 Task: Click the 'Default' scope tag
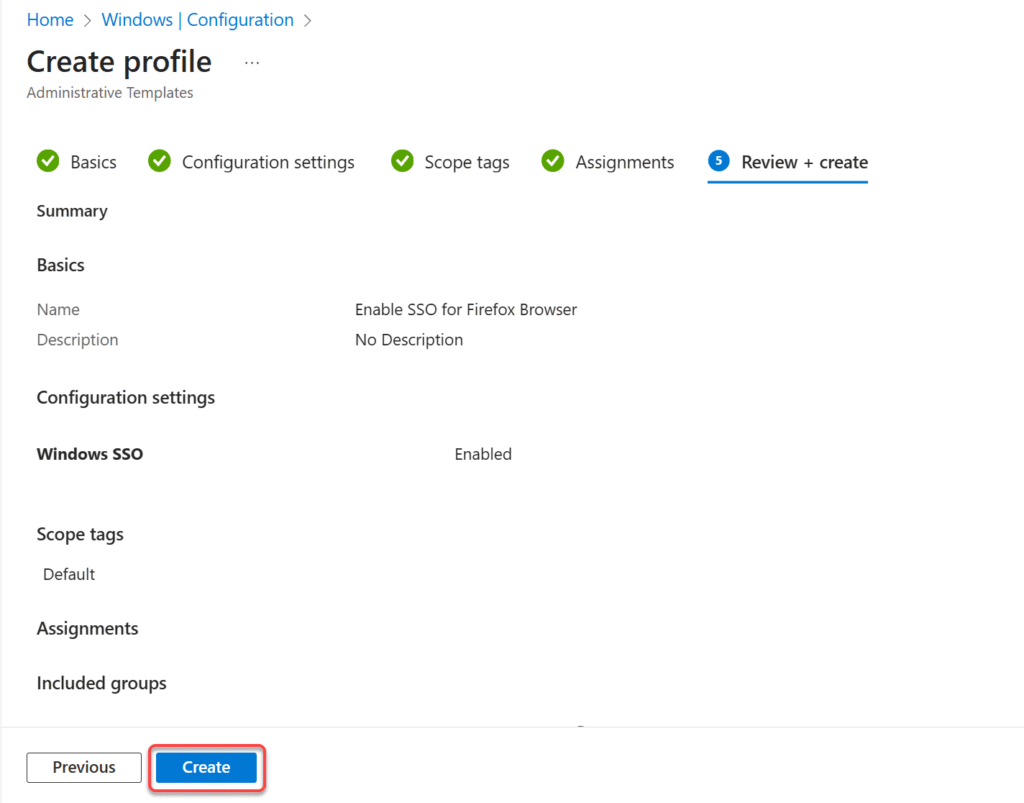pyautogui.click(x=69, y=574)
